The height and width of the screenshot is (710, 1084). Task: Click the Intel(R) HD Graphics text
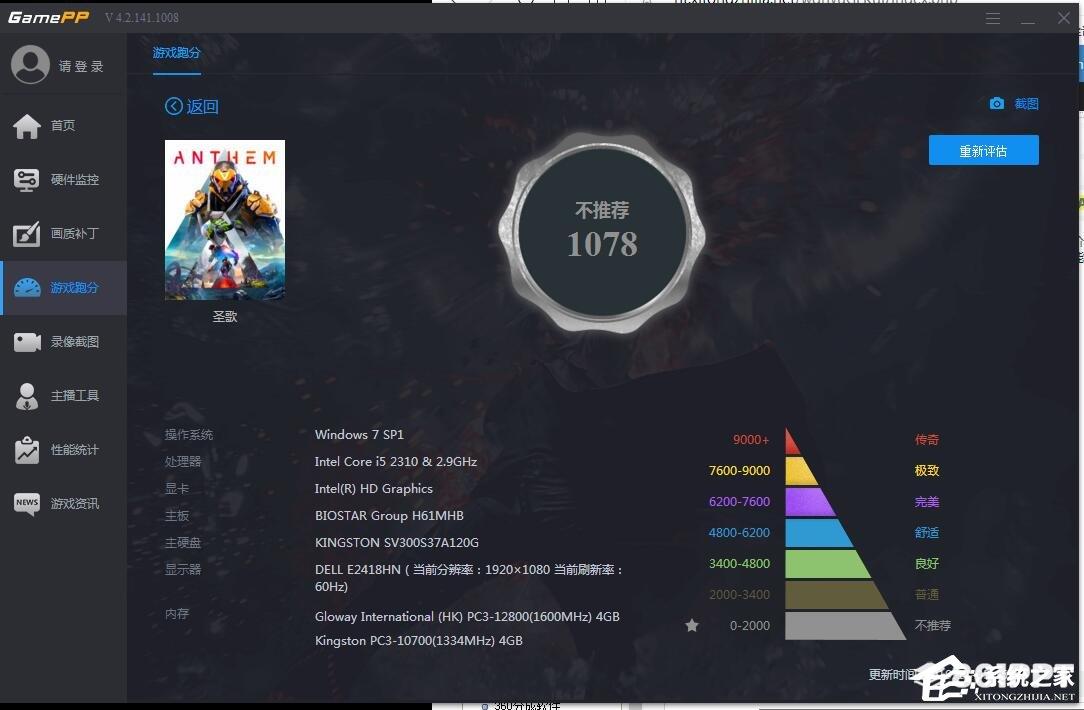[x=373, y=489]
